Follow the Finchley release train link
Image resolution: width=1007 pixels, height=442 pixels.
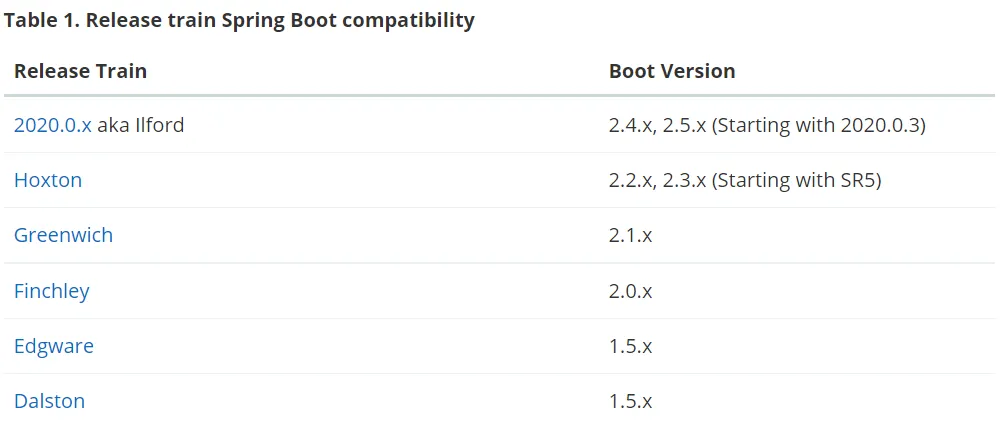[x=51, y=291]
